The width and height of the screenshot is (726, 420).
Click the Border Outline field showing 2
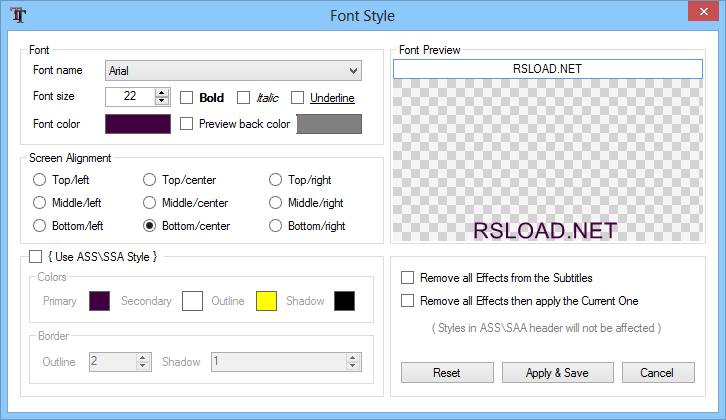click(113, 362)
